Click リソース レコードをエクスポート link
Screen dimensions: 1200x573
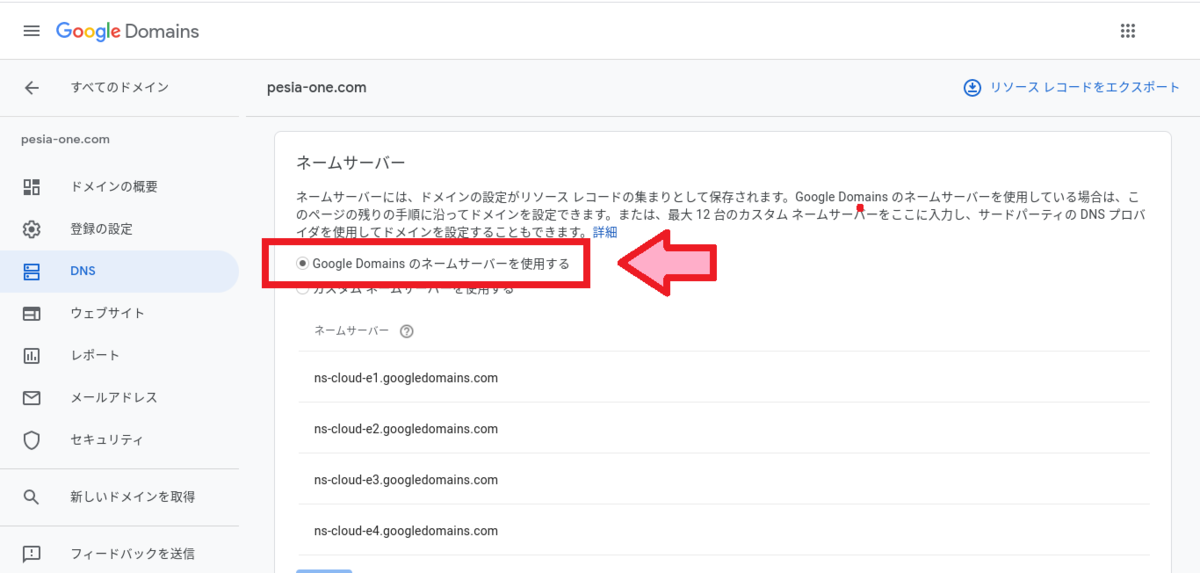(1085, 88)
